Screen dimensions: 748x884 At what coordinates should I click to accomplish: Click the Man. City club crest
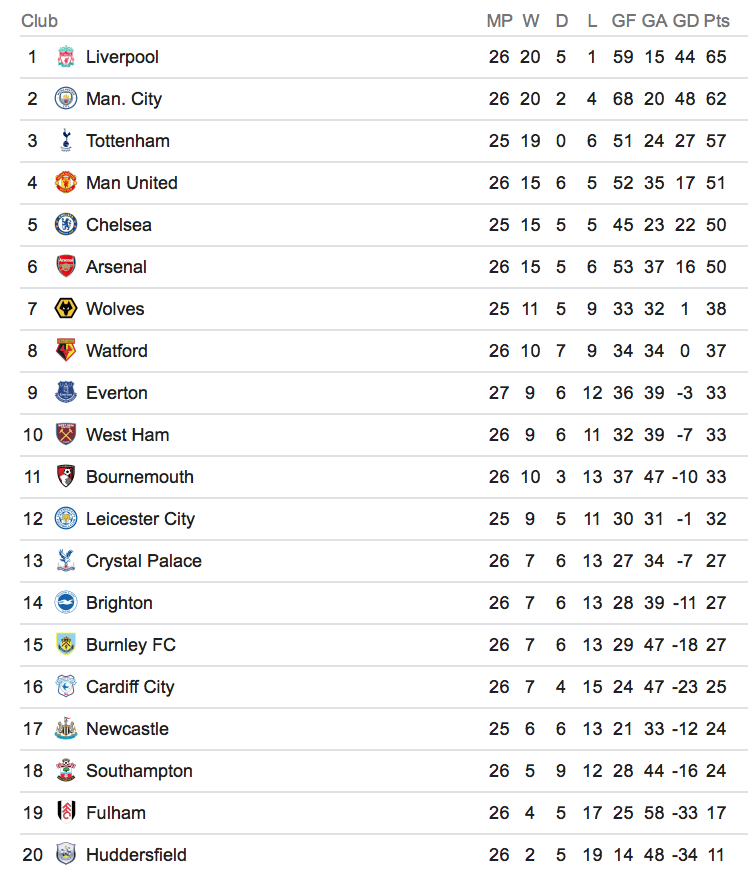(x=66, y=99)
